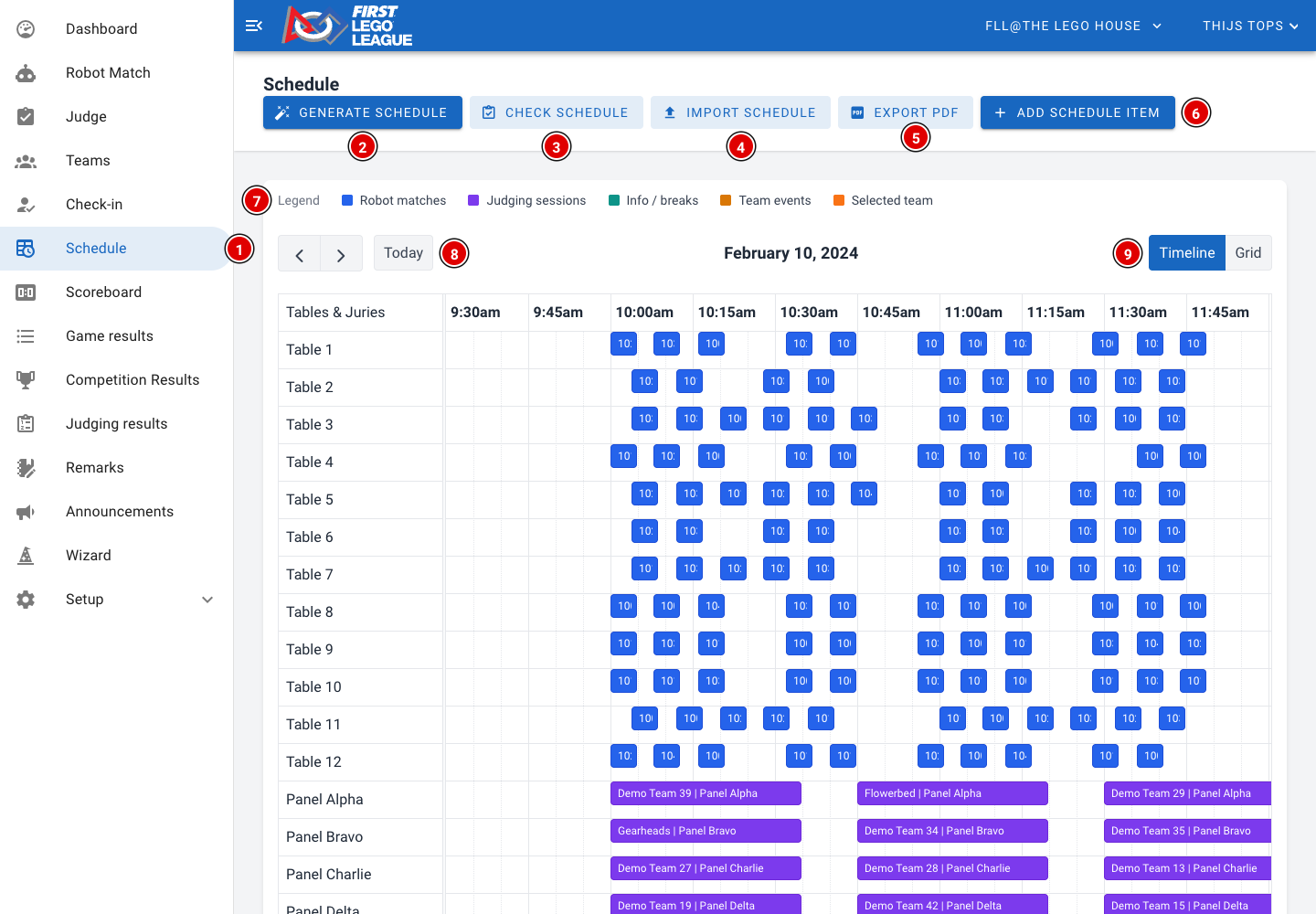Click Add Schedule Item button
Image resolution: width=1316 pixels, height=914 pixels.
pyautogui.click(x=1077, y=112)
